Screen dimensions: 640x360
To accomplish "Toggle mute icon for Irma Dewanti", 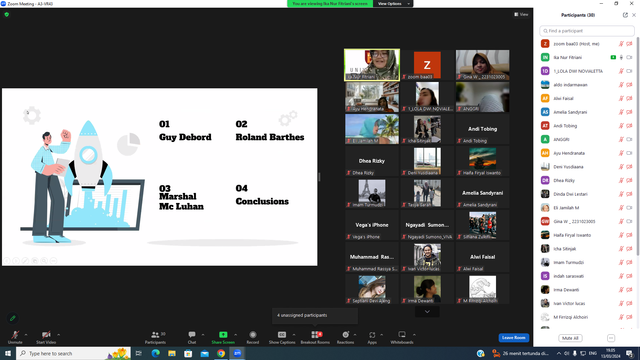I will click(621, 290).
